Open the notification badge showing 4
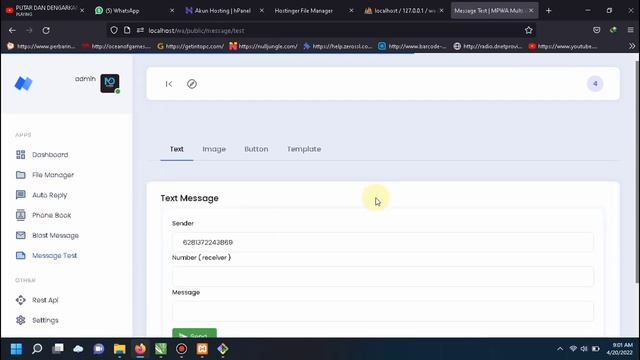640x360 pixels. pyautogui.click(x=595, y=84)
